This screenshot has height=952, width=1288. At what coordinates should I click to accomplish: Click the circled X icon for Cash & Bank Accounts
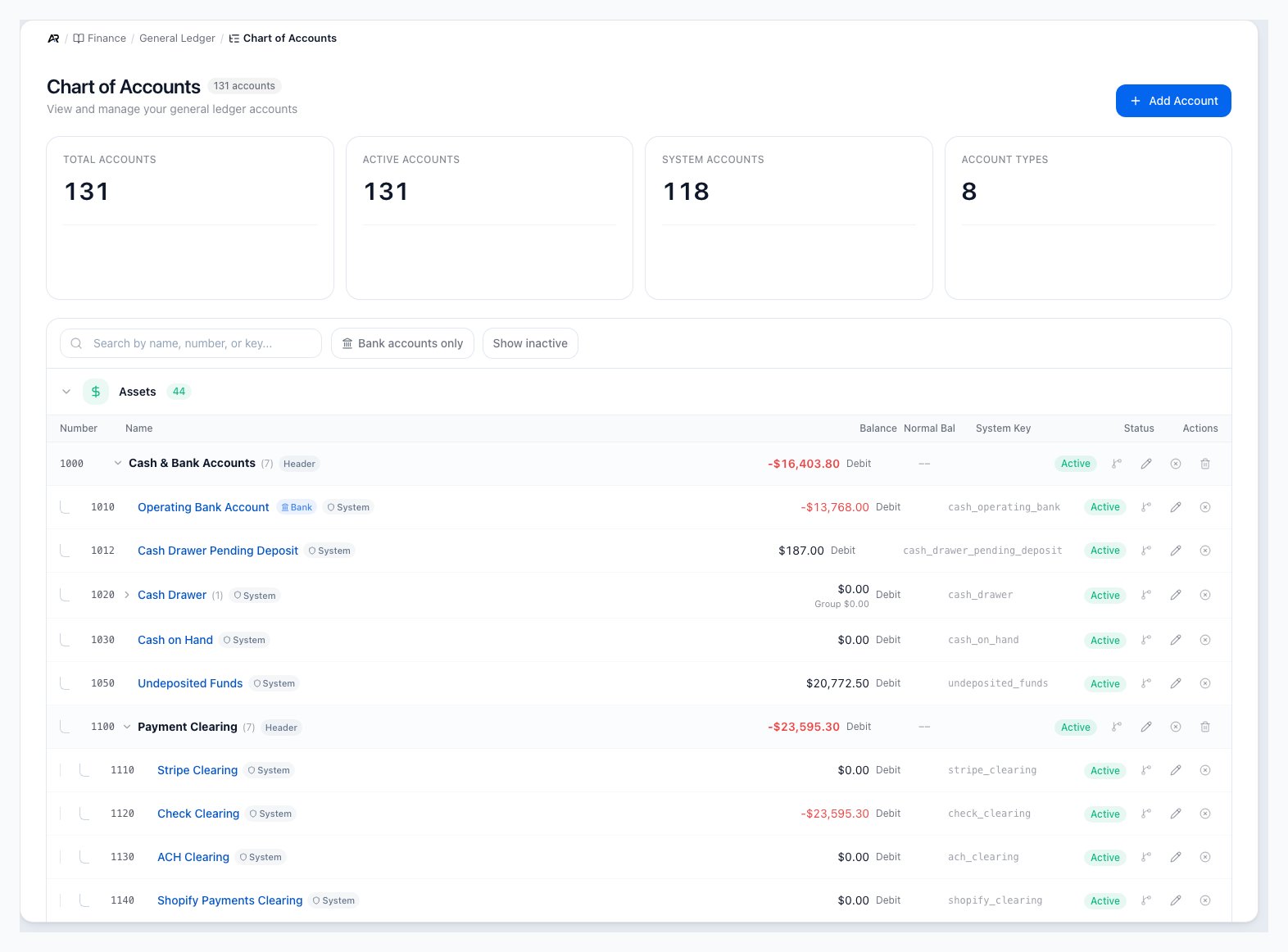[1176, 464]
